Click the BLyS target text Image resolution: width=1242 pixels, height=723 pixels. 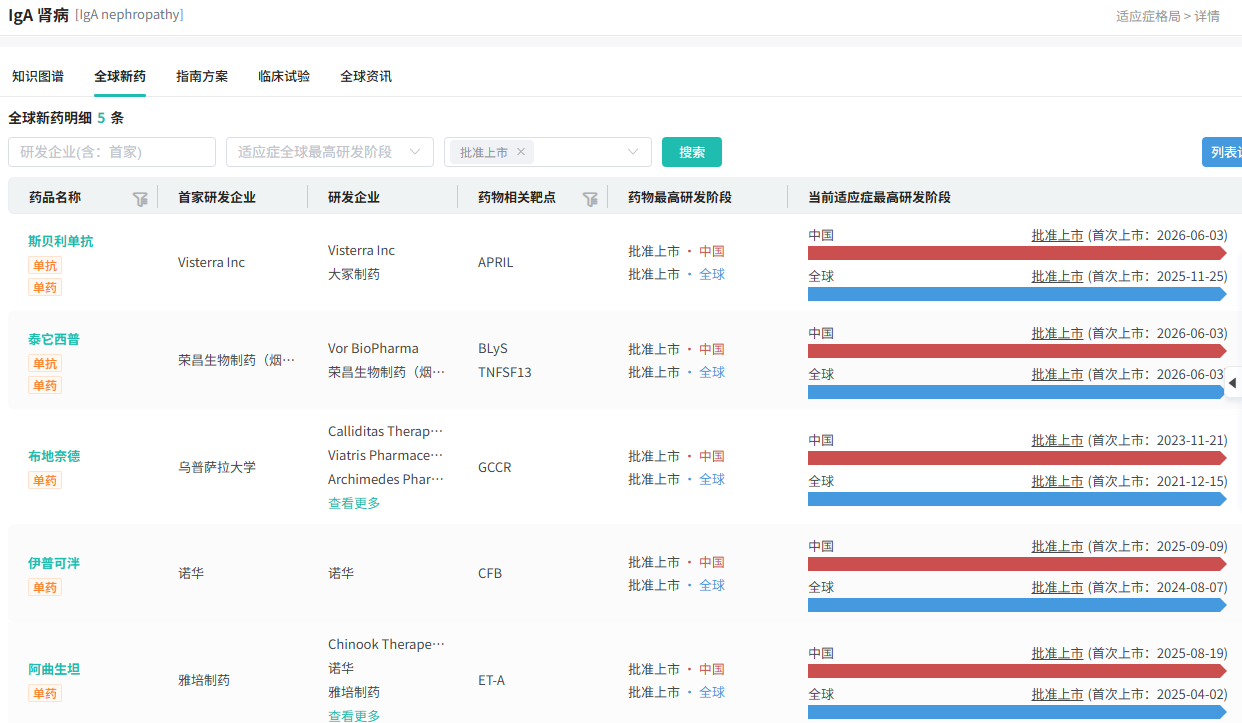(493, 348)
